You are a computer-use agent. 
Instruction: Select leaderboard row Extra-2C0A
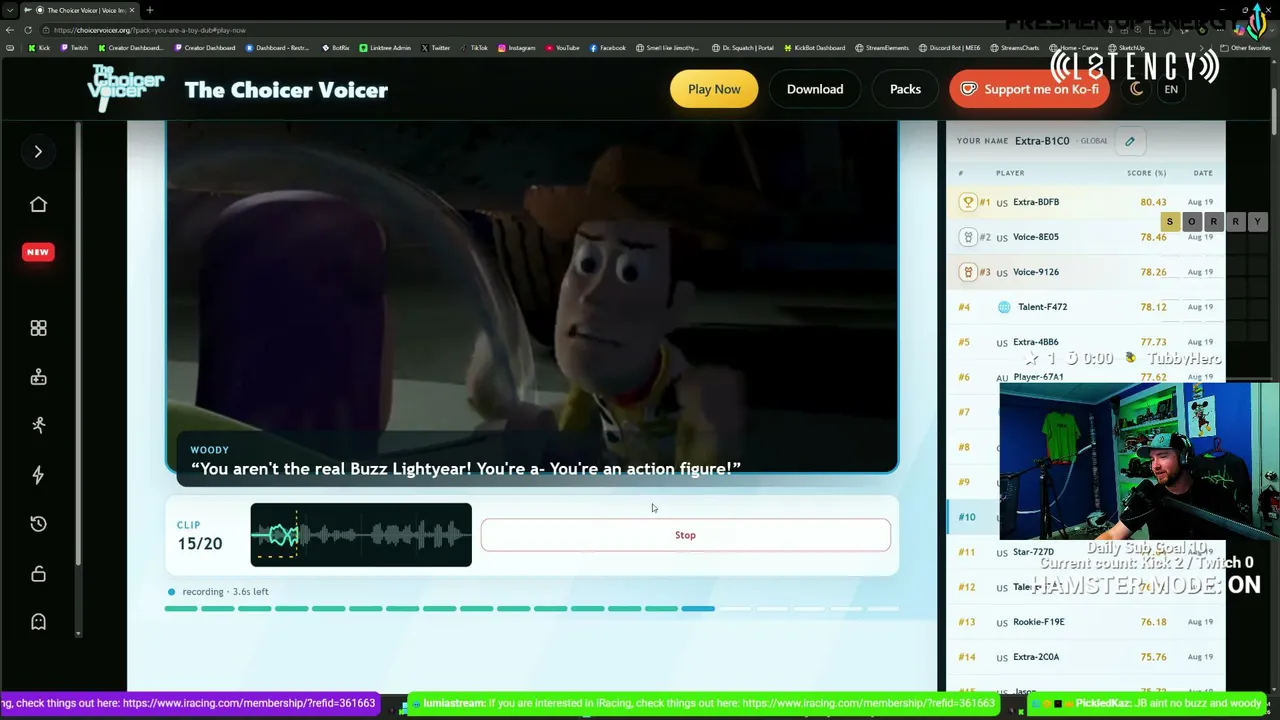(1086, 657)
